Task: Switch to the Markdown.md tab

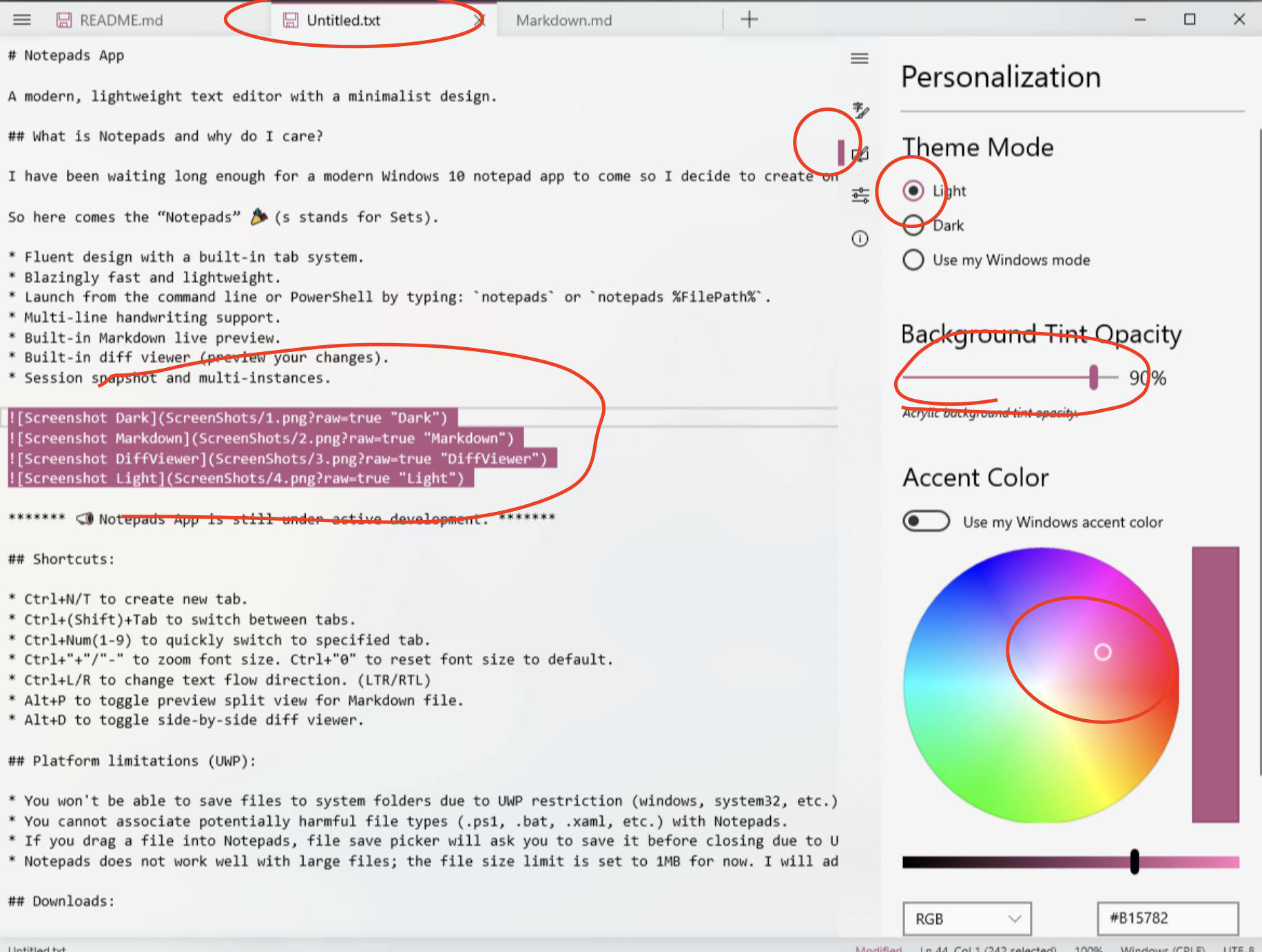Action: tap(563, 21)
